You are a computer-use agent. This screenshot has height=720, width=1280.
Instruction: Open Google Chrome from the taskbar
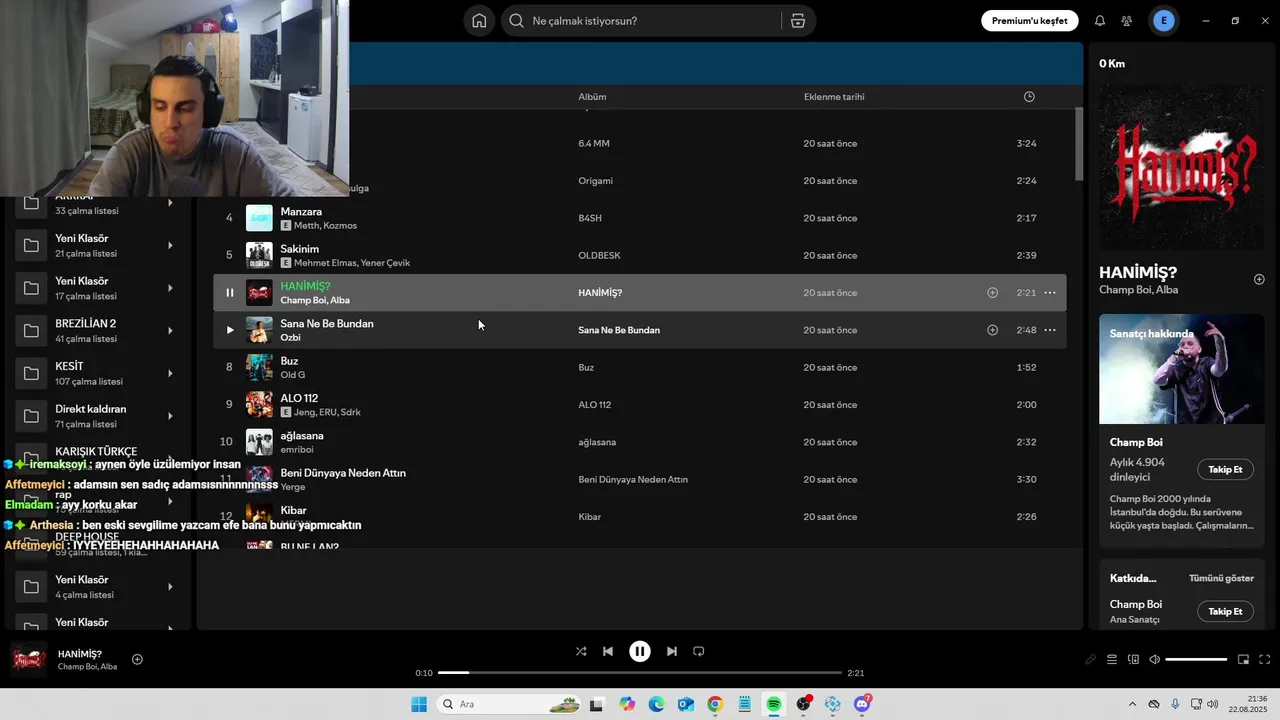click(714, 704)
